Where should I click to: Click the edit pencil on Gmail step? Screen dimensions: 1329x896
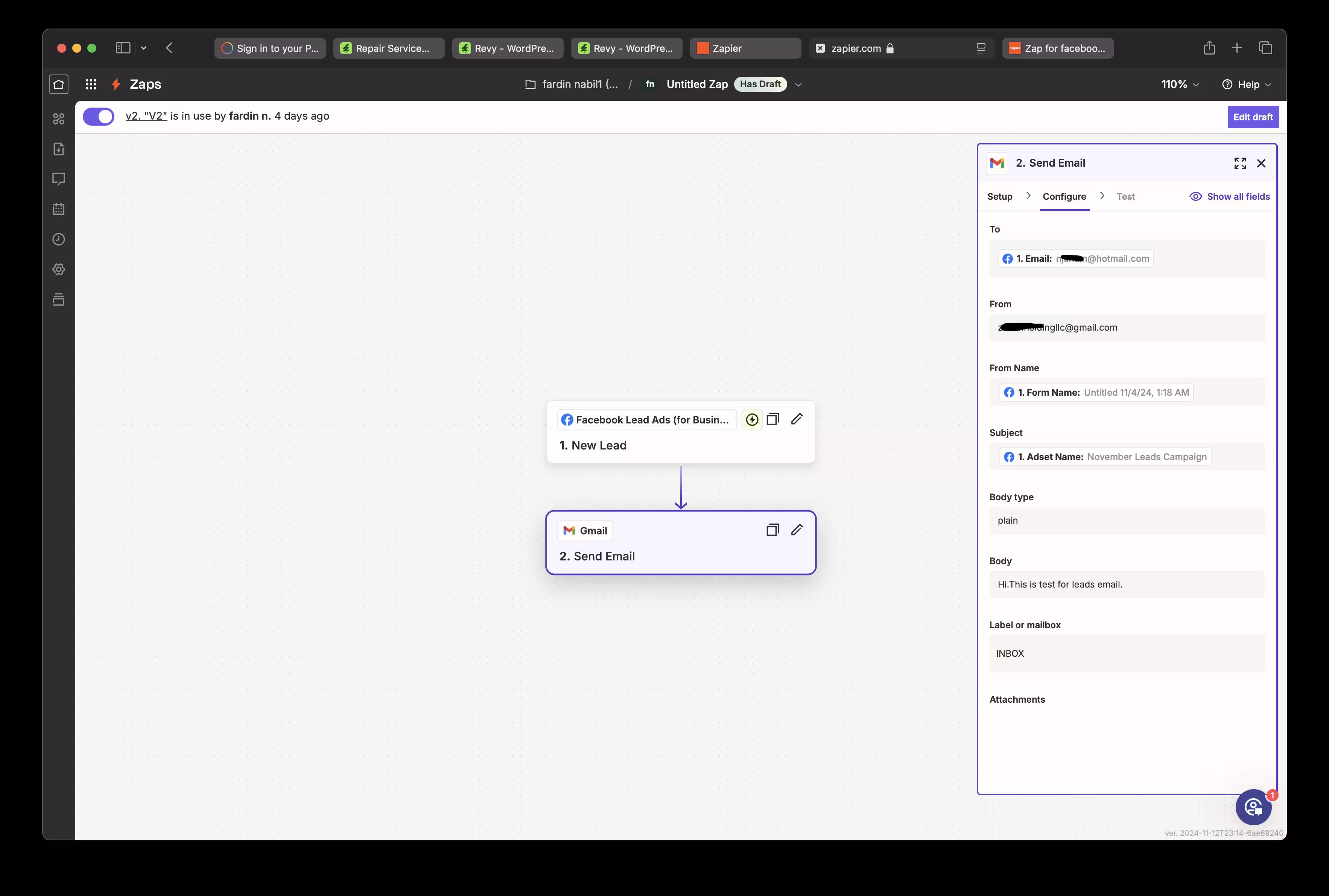(796, 530)
